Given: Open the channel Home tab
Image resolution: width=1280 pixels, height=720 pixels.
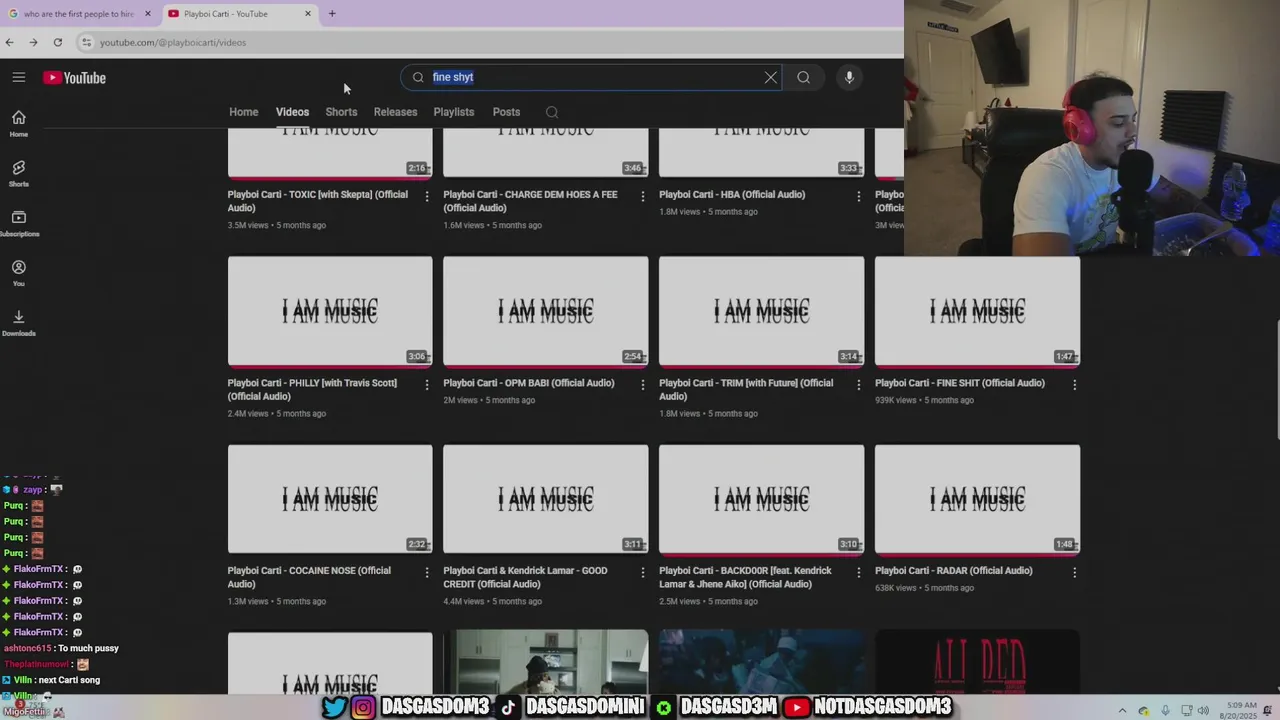Looking at the screenshot, I should (243, 112).
